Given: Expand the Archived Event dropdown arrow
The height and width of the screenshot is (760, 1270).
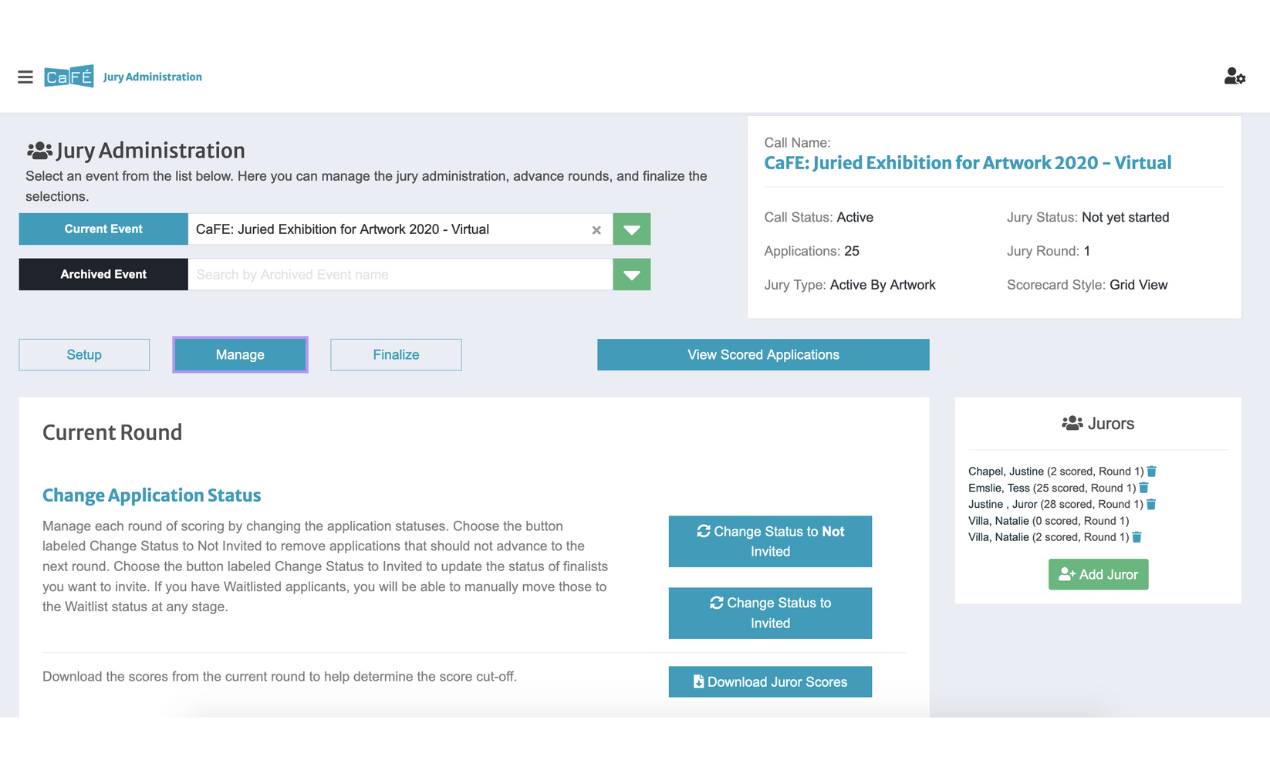Looking at the screenshot, I should pos(631,274).
